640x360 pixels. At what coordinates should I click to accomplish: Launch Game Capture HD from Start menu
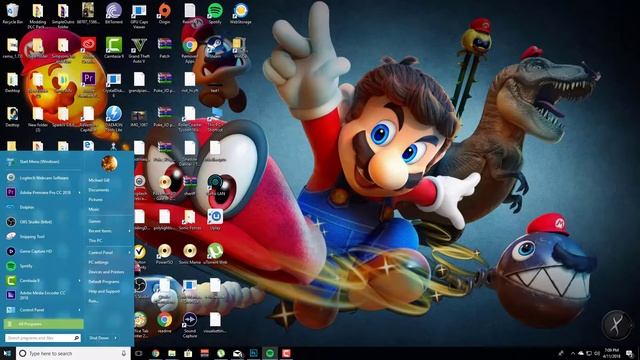tap(43, 251)
